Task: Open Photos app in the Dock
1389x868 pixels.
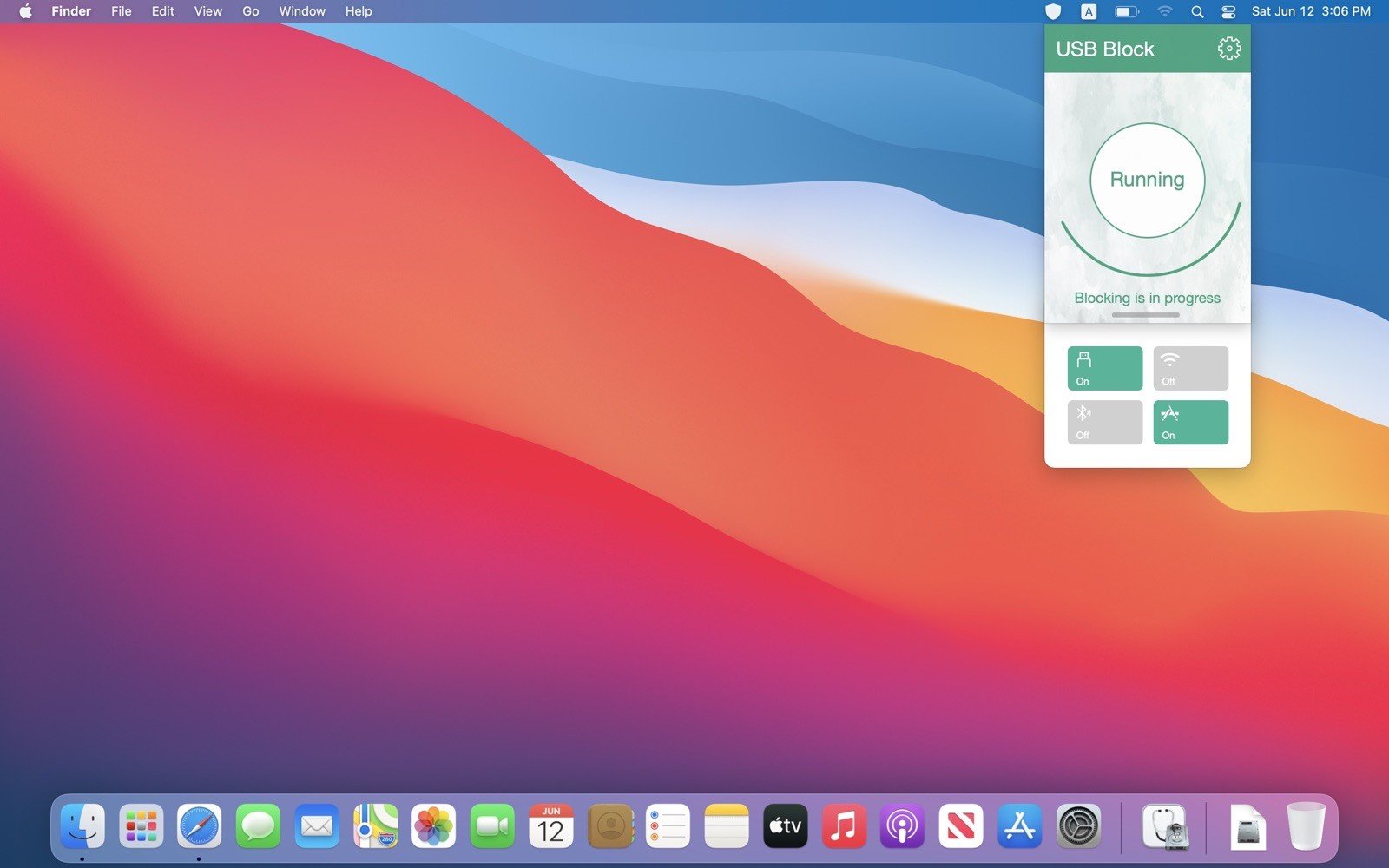Action: [433, 825]
